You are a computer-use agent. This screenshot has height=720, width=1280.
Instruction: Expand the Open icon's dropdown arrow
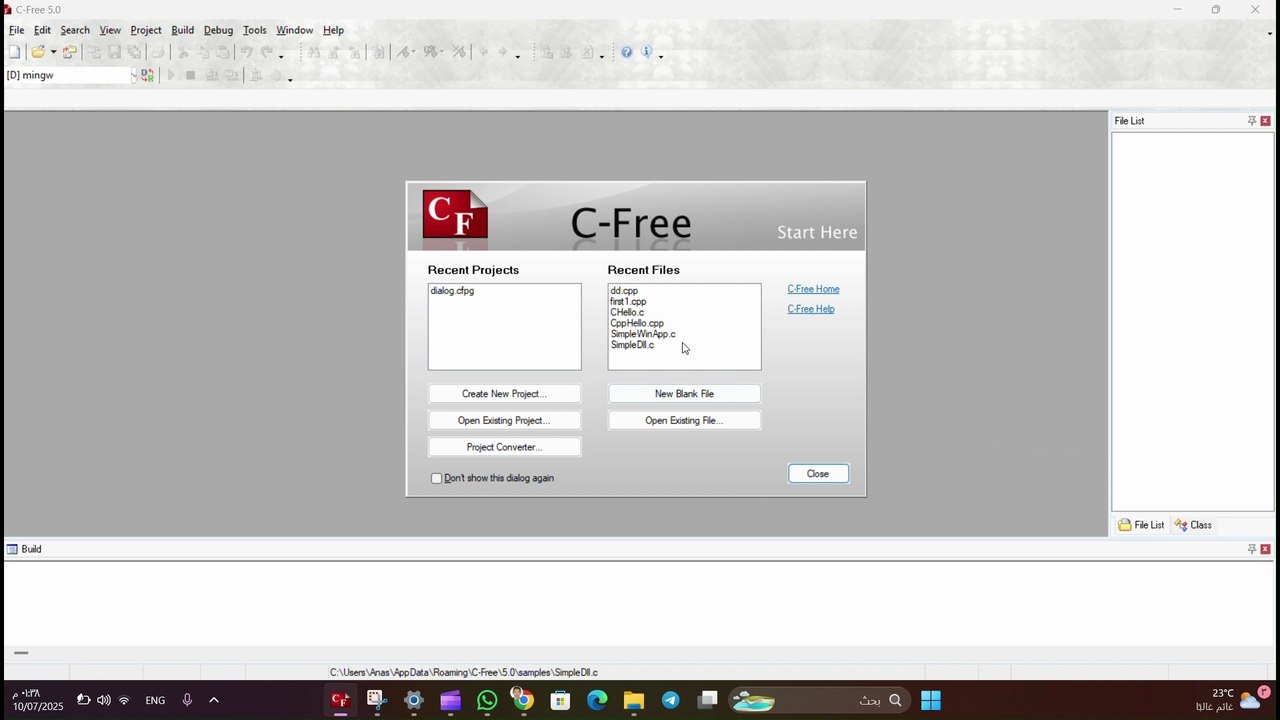[x=53, y=53]
